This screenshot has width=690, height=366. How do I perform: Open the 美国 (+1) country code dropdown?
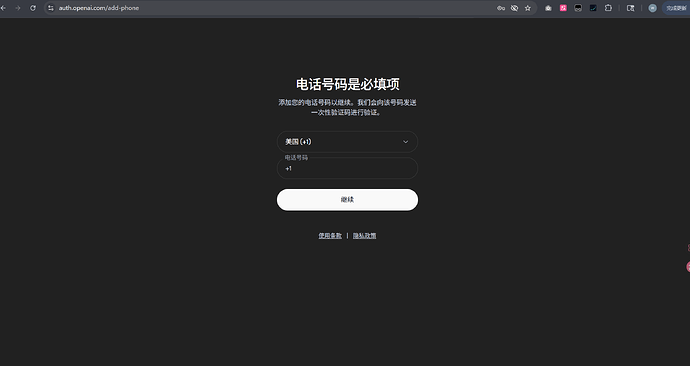(347, 142)
